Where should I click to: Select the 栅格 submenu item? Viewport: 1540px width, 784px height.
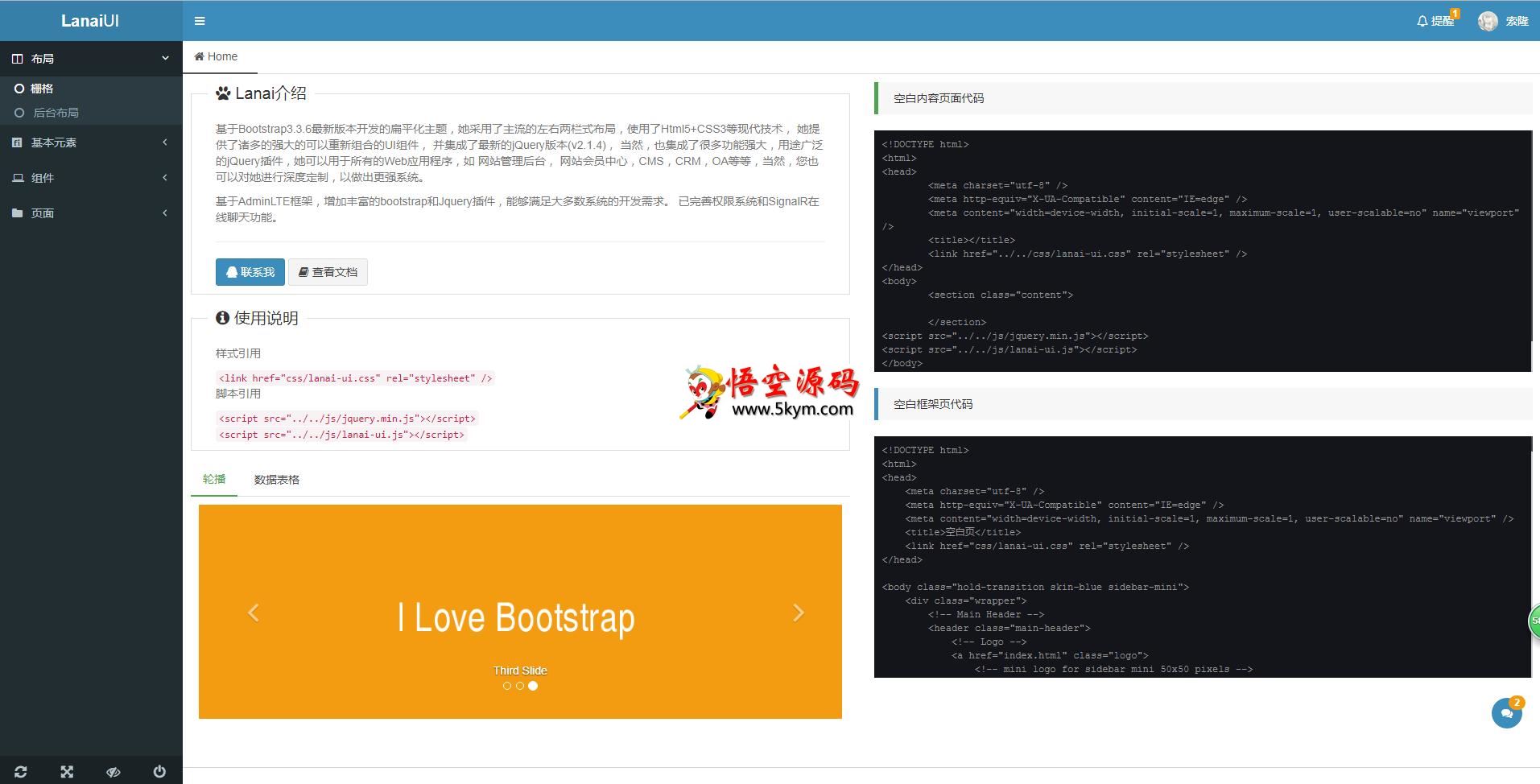(91, 89)
